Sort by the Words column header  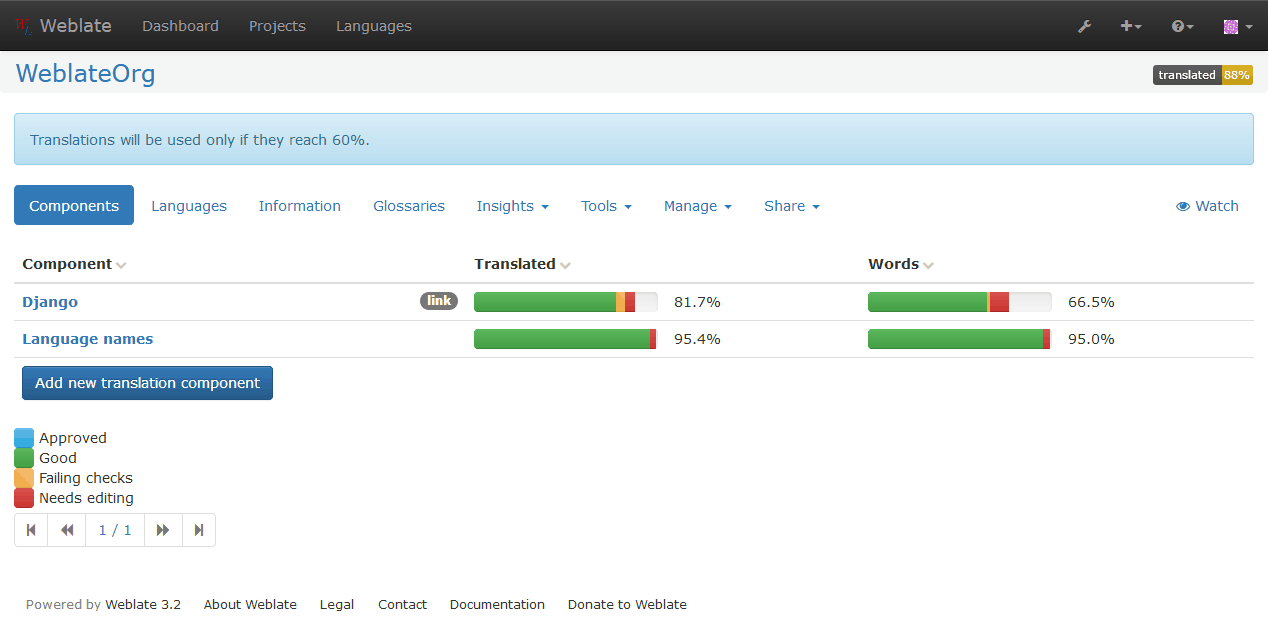tap(900, 264)
